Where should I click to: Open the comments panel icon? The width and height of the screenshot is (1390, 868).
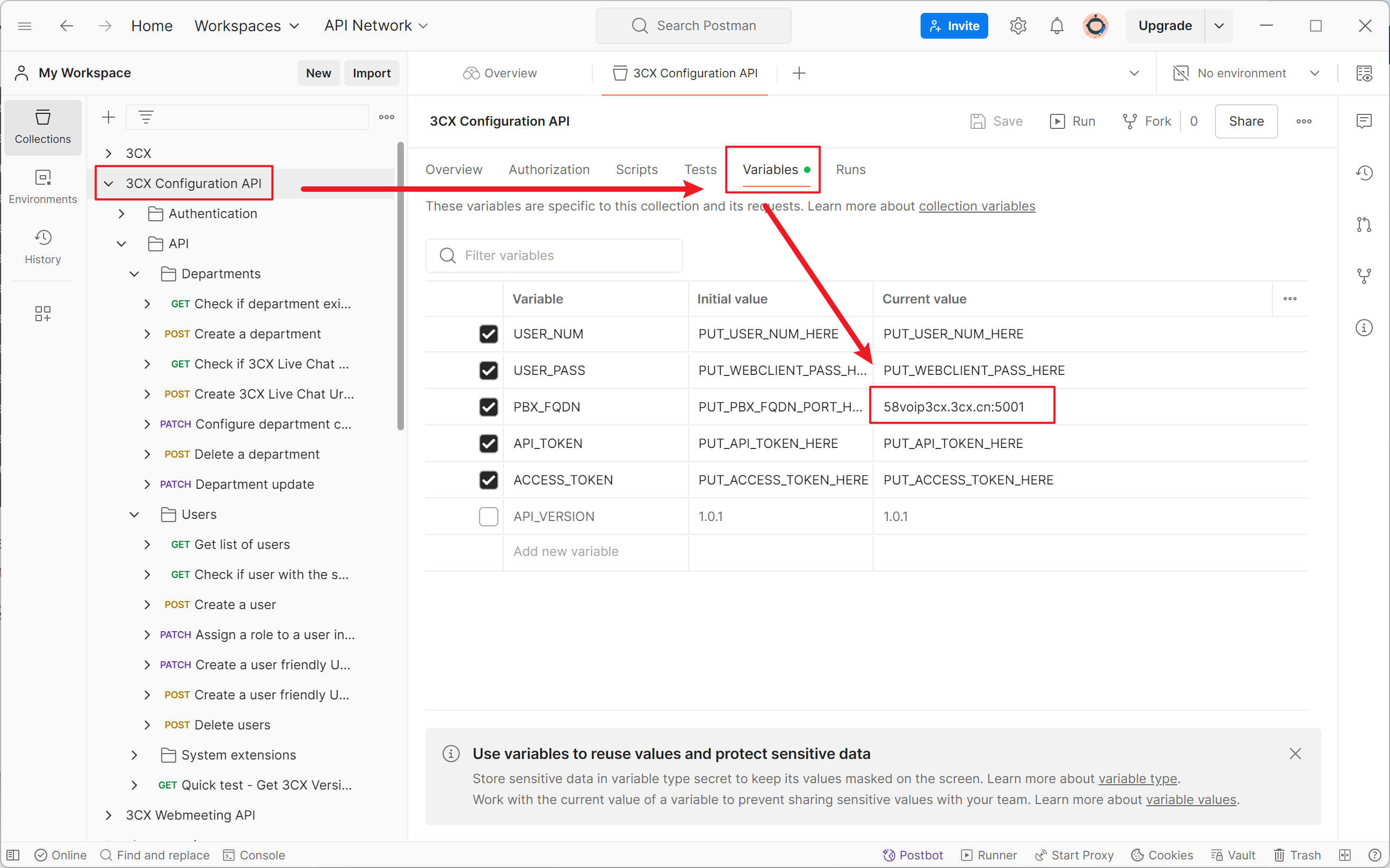[1364, 121]
